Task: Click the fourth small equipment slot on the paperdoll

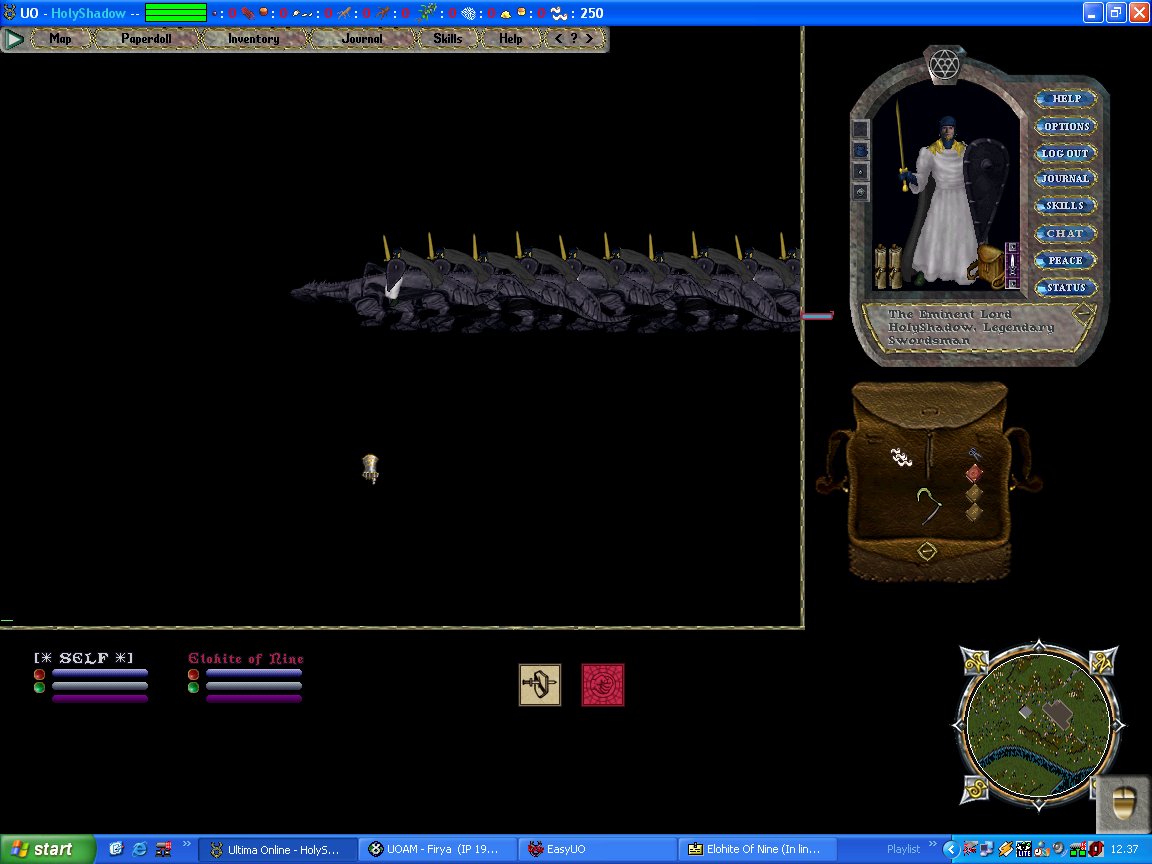Action: pos(860,192)
